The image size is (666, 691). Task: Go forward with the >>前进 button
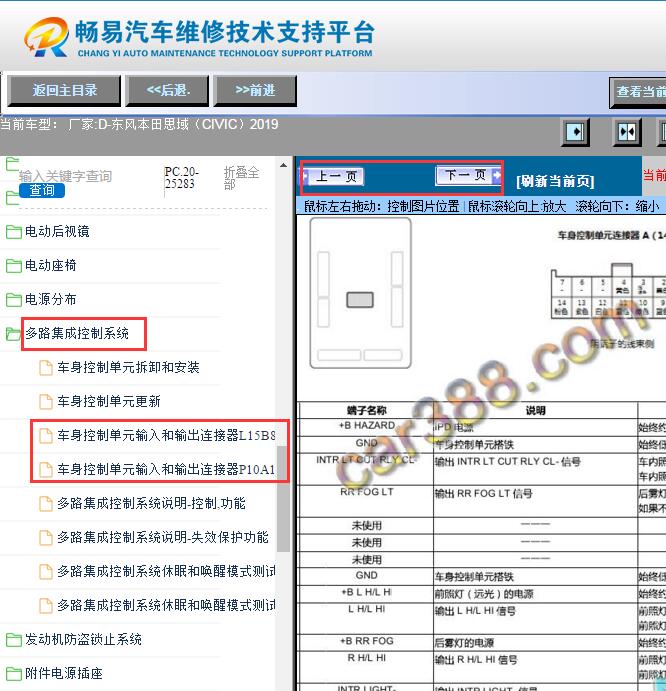[x=255, y=91]
